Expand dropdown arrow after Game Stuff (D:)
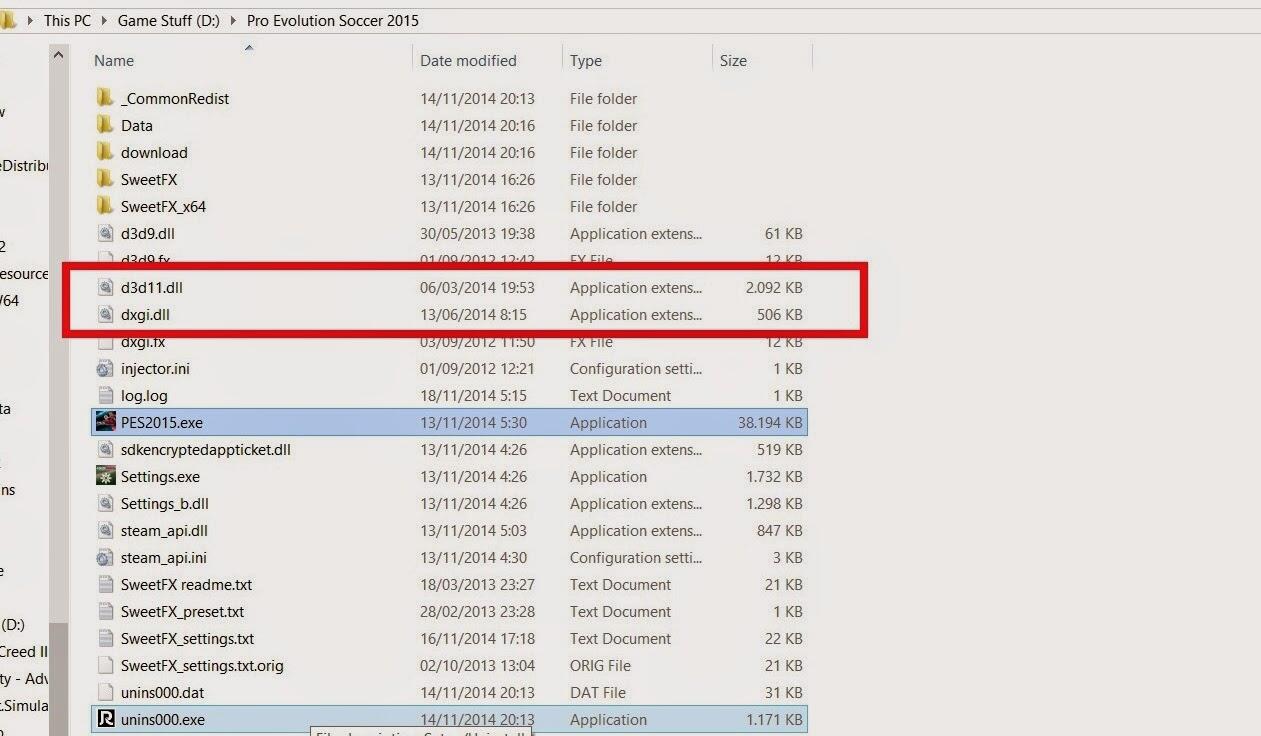The width and height of the screenshot is (1261, 736). [234, 20]
